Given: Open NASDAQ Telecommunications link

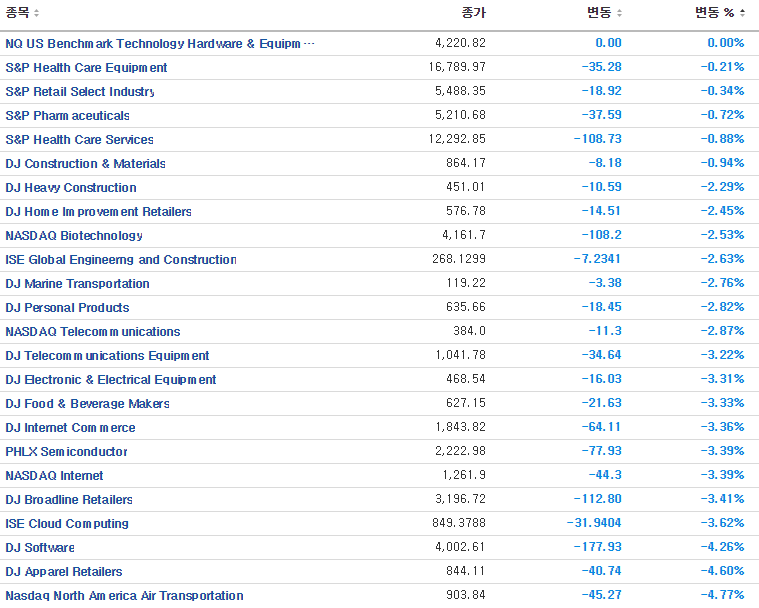Looking at the screenshot, I should (92, 332).
